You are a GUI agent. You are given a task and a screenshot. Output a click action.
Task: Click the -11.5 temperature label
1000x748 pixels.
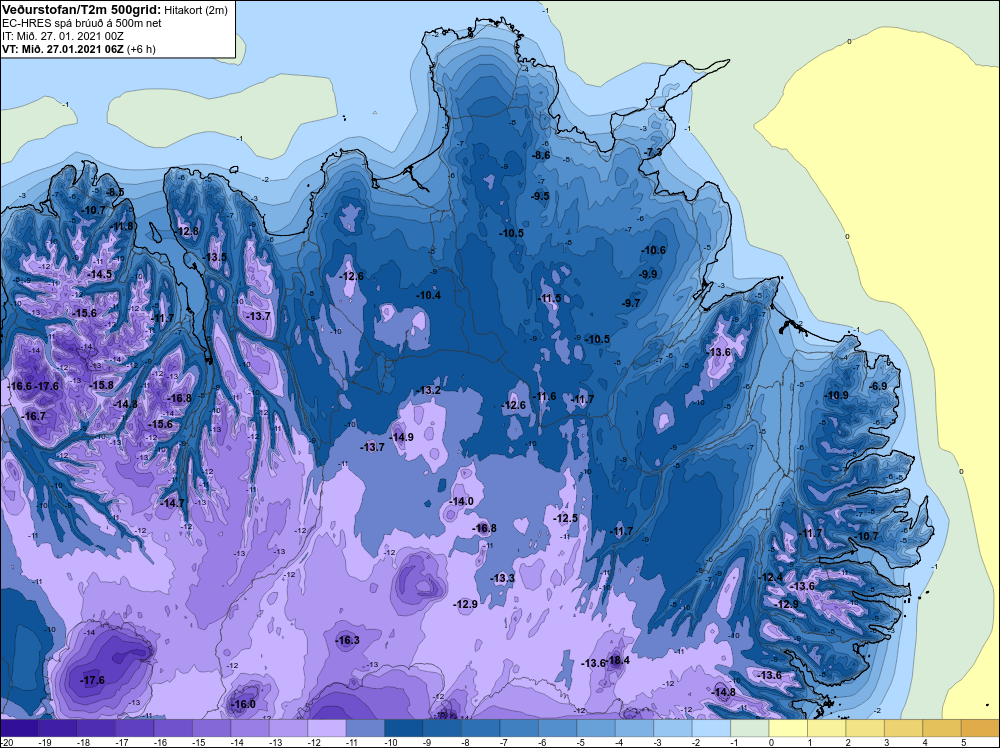550,298
